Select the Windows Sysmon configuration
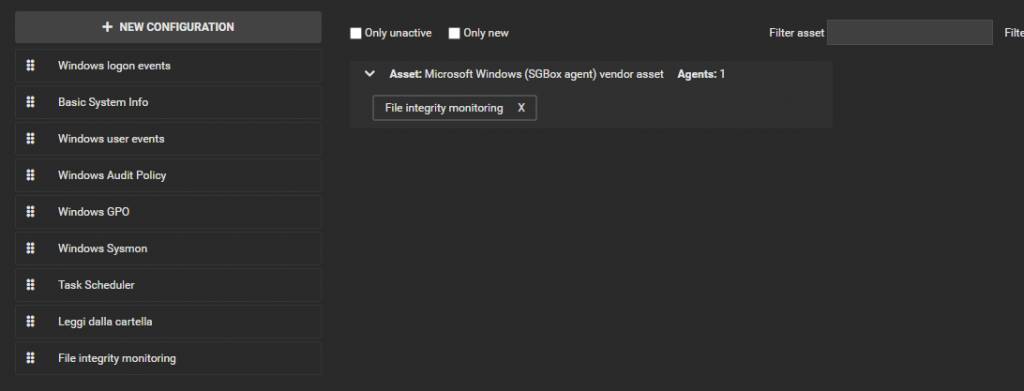The height and width of the screenshot is (391, 1024). [x=168, y=249]
